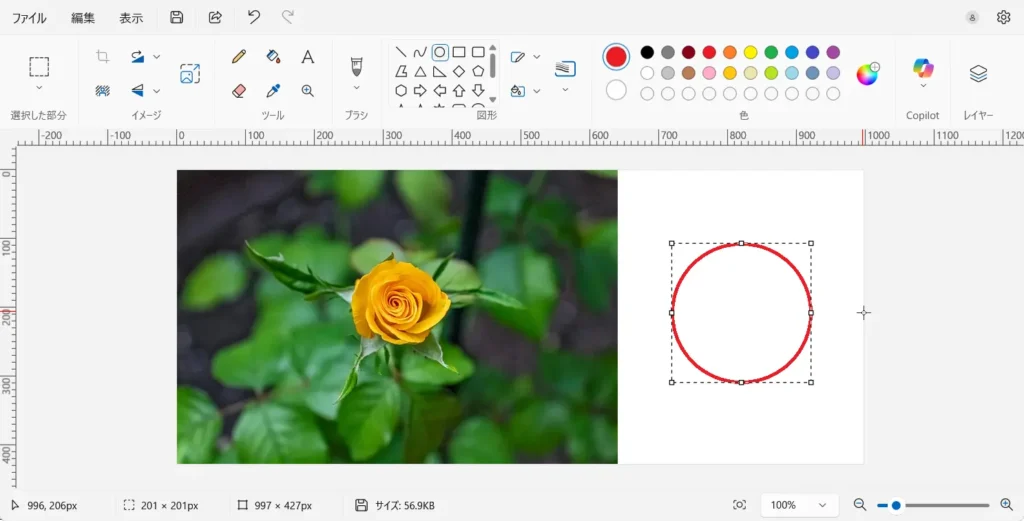This screenshot has width=1024, height=521.
Task: Select the Text tool
Action: 308,56
